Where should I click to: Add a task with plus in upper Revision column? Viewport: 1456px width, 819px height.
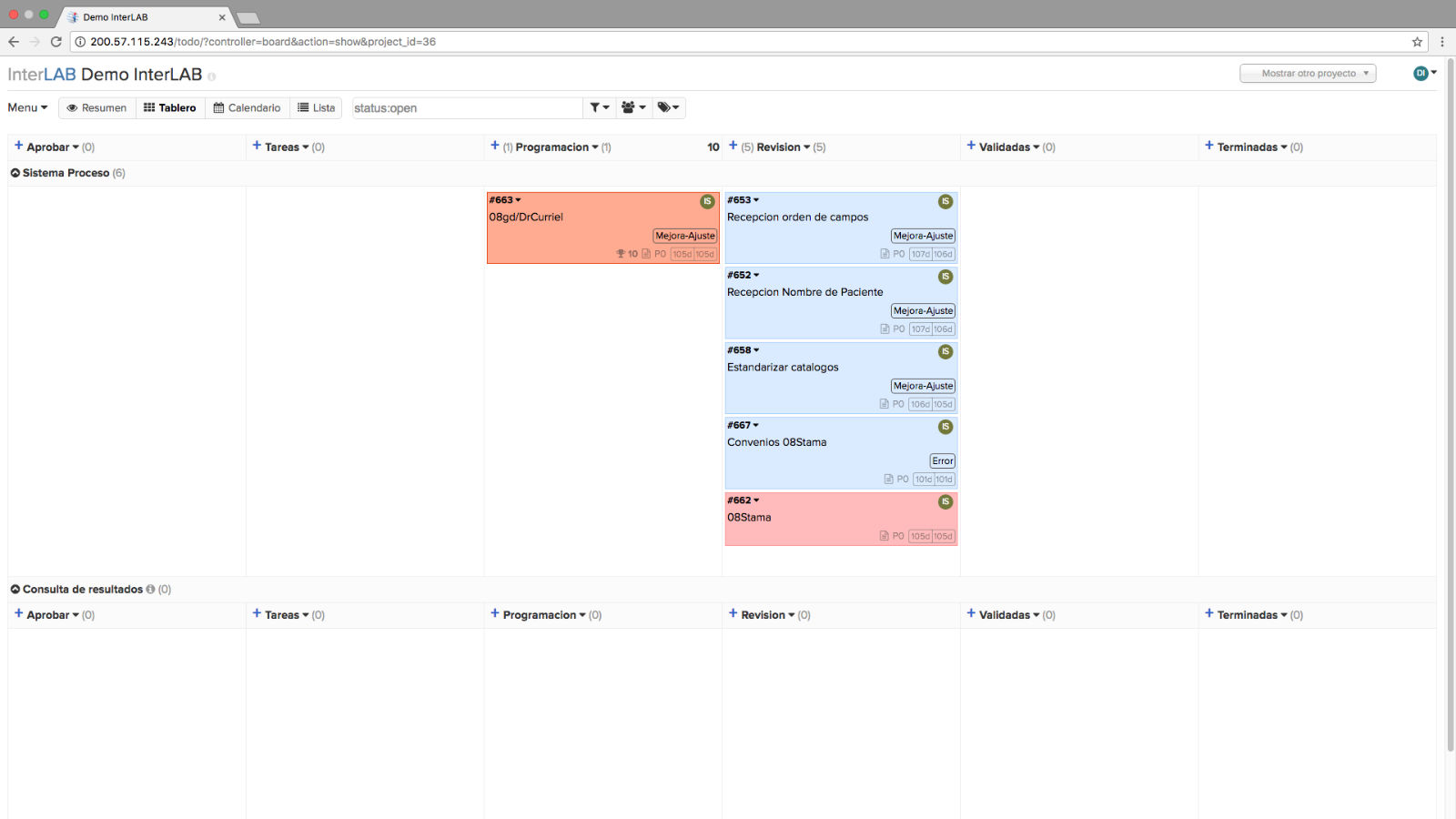click(x=733, y=146)
